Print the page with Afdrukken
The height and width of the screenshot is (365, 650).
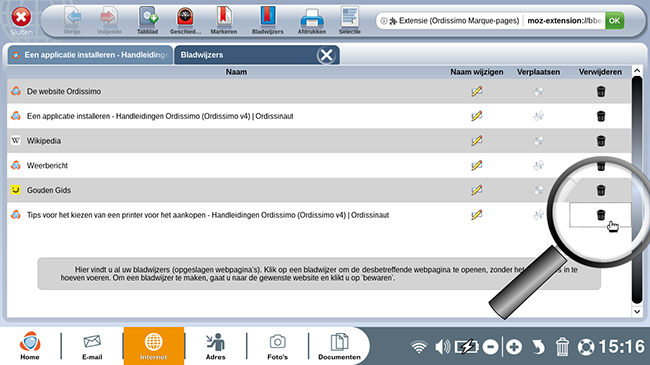coord(312,20)
